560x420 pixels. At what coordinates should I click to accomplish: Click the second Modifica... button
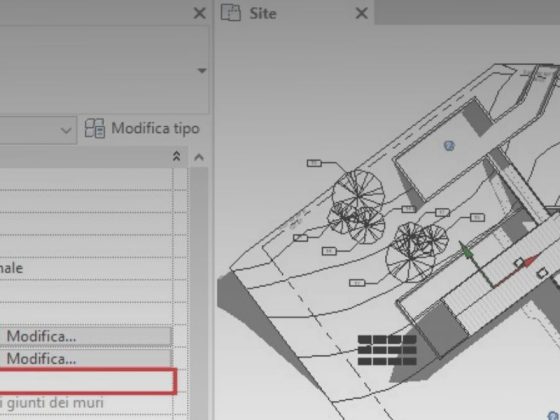[x=86, y=359]
